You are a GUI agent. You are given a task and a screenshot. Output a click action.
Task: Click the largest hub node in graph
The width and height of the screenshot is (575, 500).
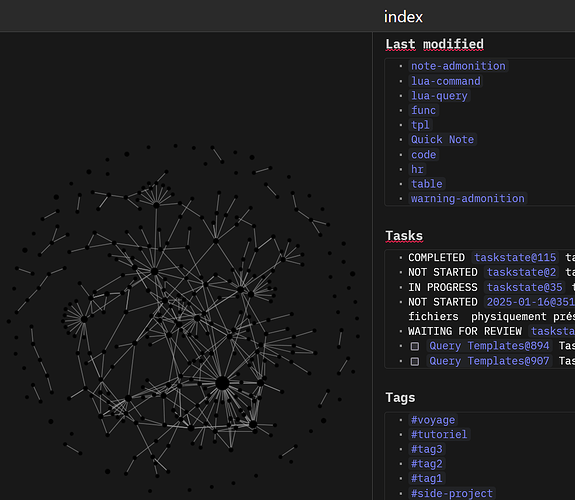(x=222, y=383)
